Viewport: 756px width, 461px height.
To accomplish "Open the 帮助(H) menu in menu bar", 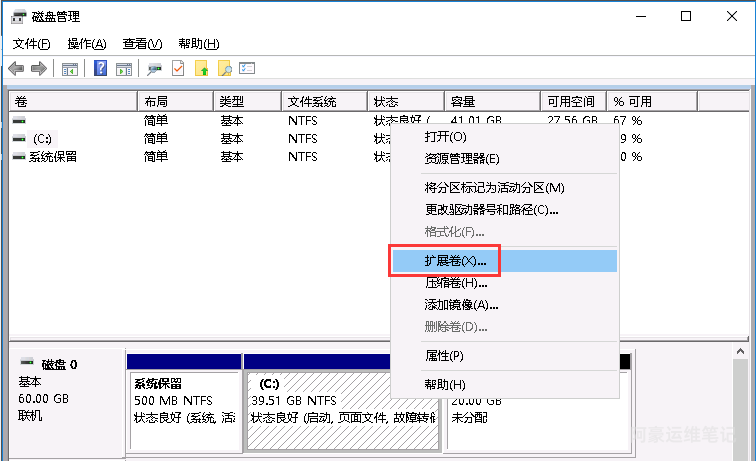I will click(198, 44).
